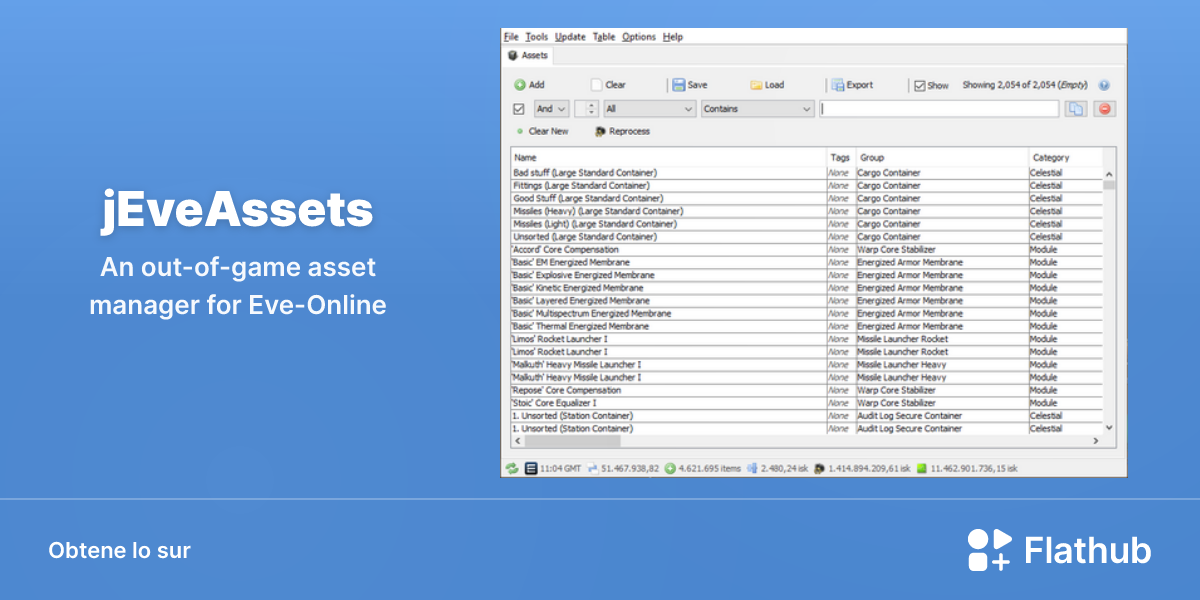Click the horizontal scrollbar thumb of the table
This screenshot has height=600, width=1200.
click(x=572, y=441)
